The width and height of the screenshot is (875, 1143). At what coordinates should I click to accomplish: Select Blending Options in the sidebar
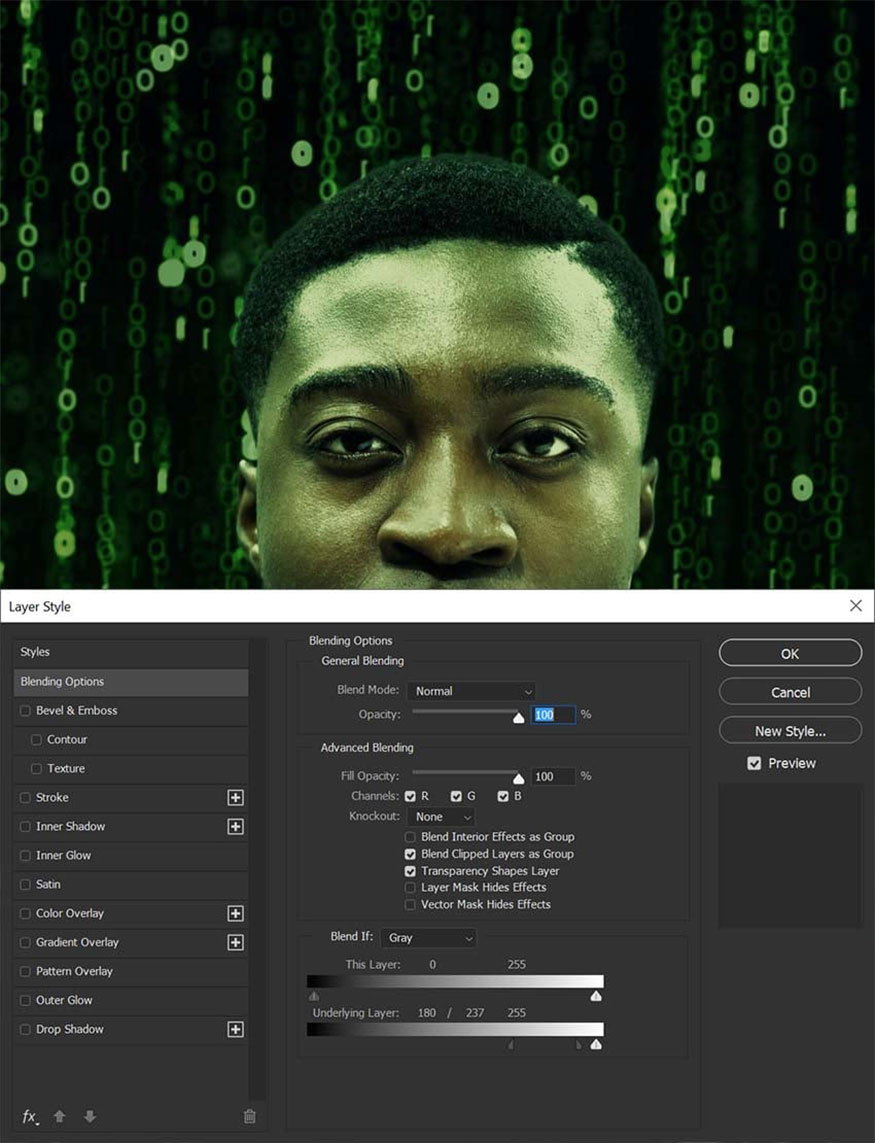coord(130,682)
